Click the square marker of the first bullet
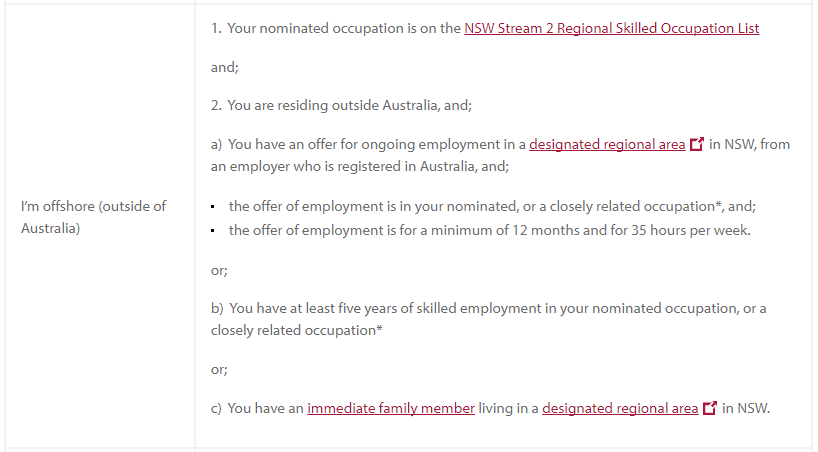818x452 pixels. [x=214, y=207]
